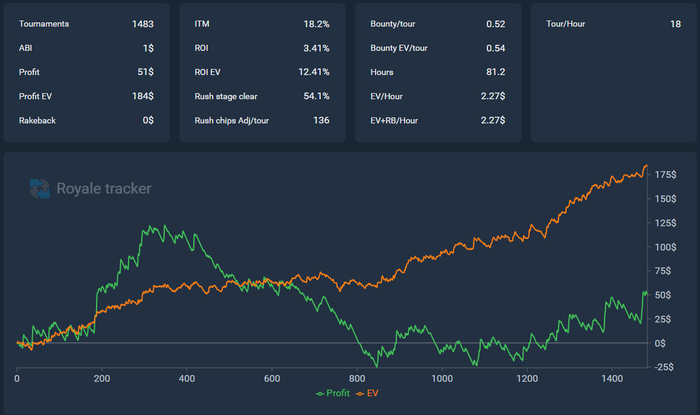
Task: Click the Bounty EV/tour label
Action: [400, 47]
